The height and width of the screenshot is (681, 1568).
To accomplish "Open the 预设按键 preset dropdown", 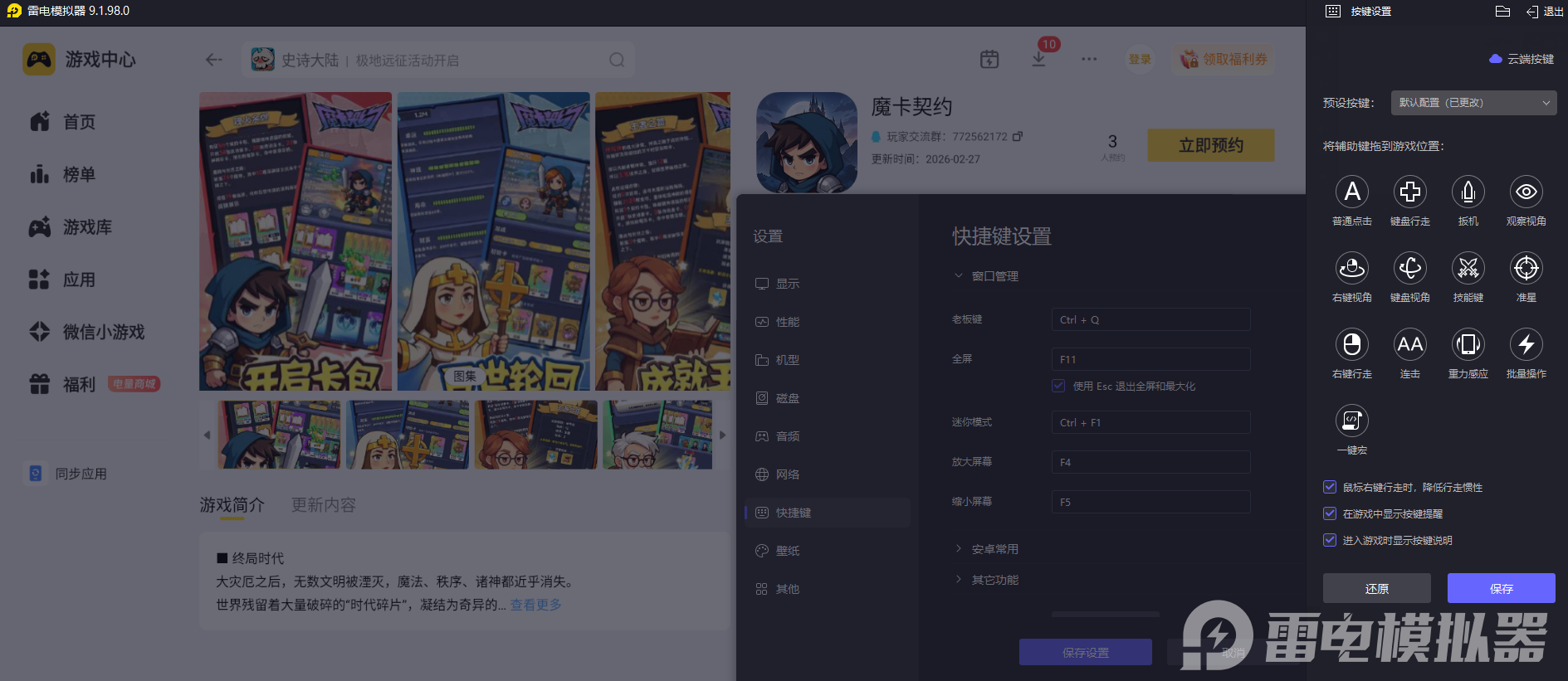I will click(1473, 103).
